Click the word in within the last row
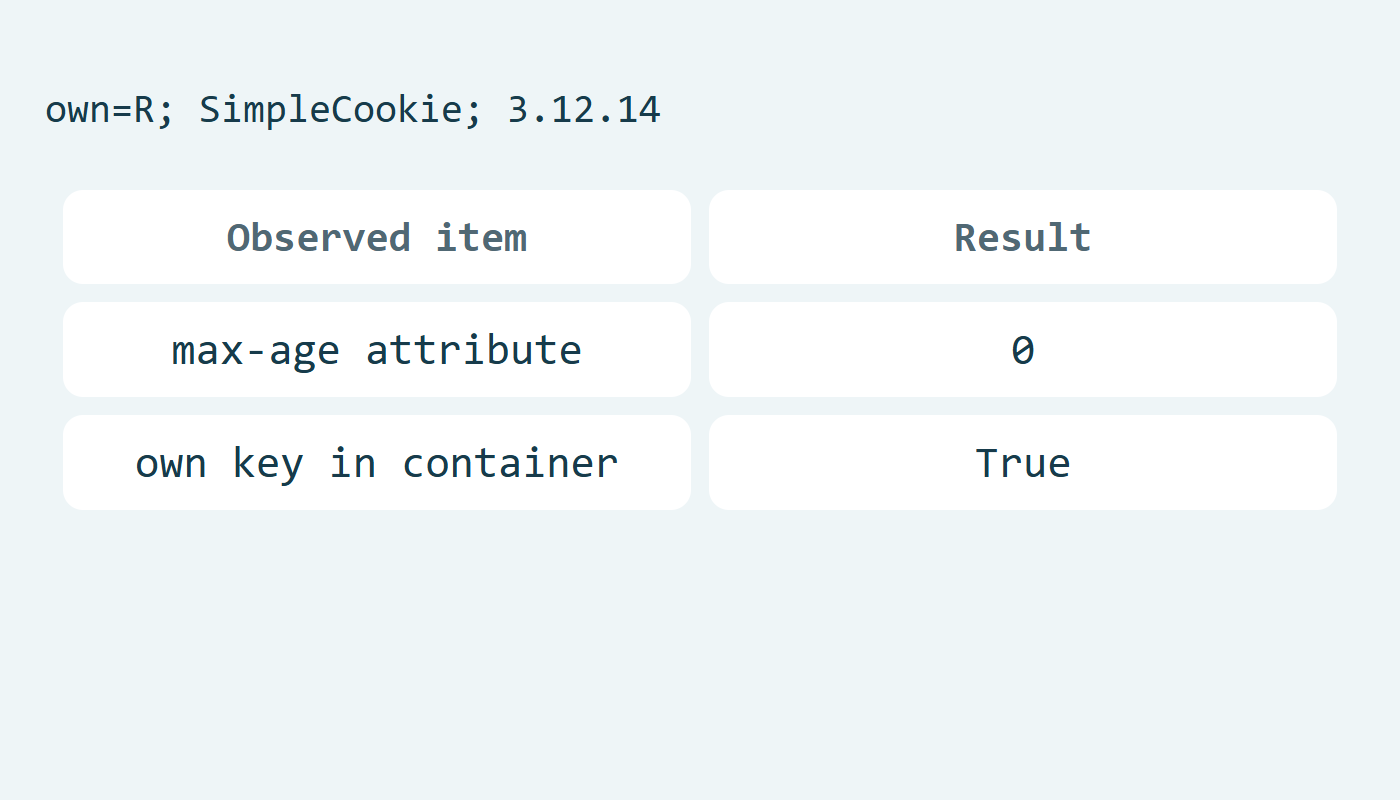 click(x=353, y=463)
